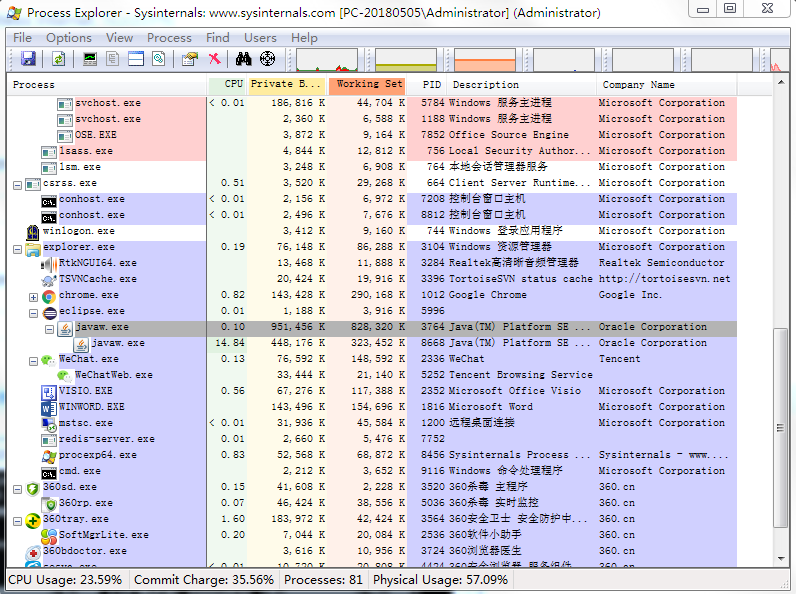Click the Processes: 81 status field

pos(323,580)
